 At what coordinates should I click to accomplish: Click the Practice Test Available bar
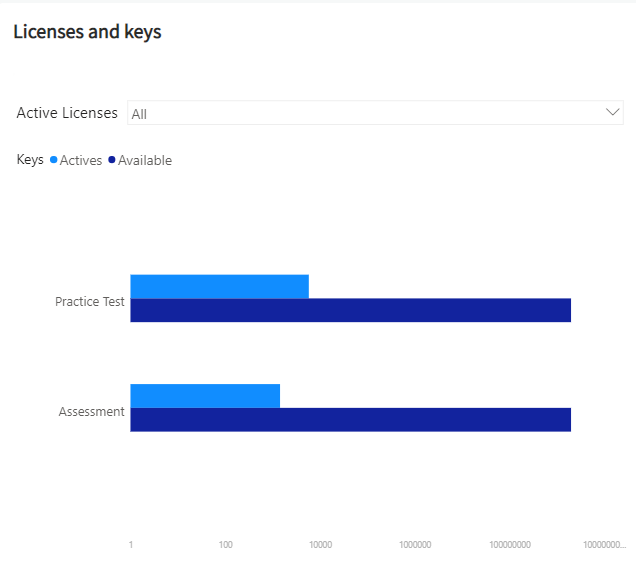350,310
